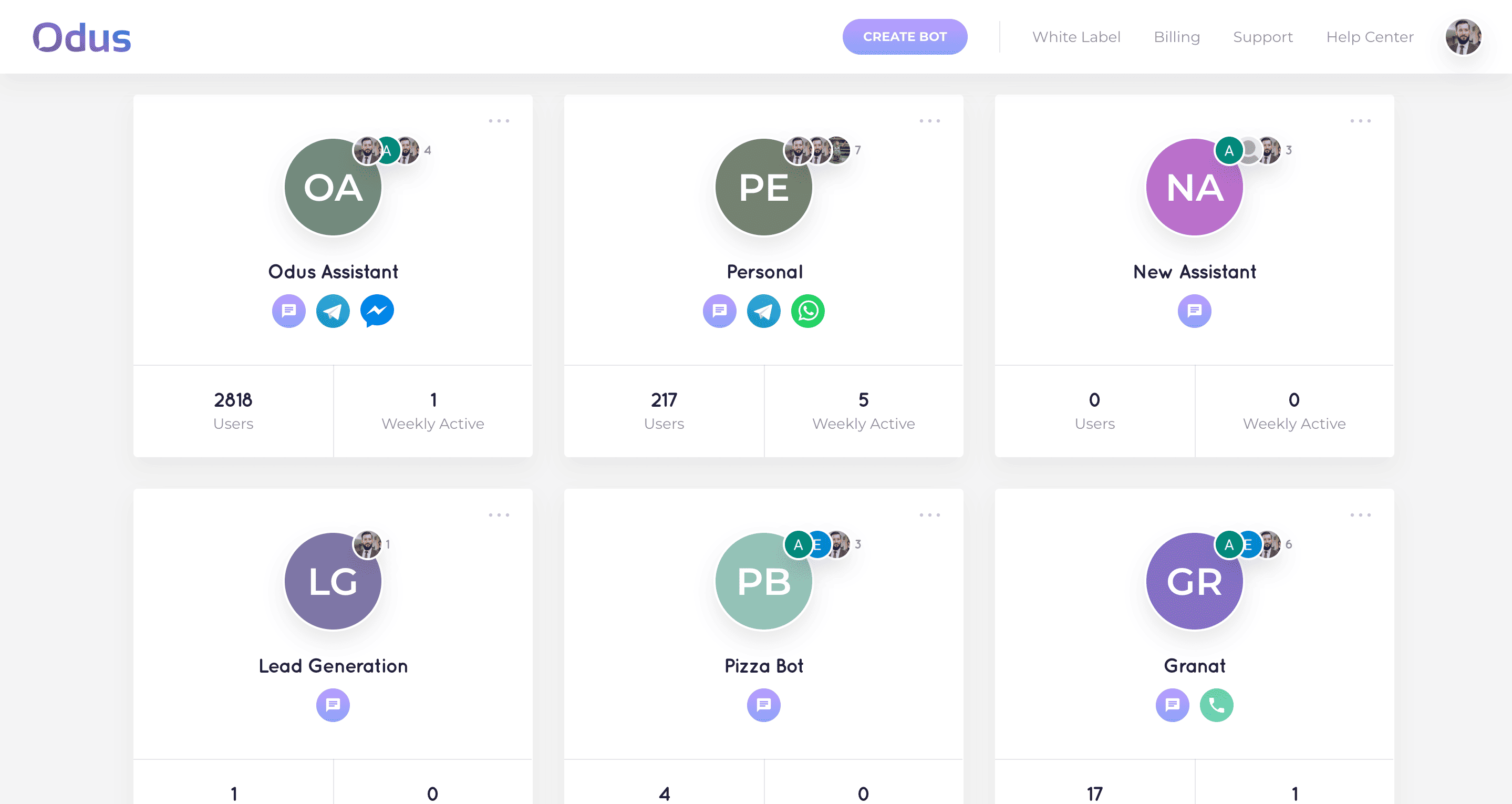The image size is (1512, 804).
Task: Open the phone channel icon on Granat
Action: (x=1216, y=705)
